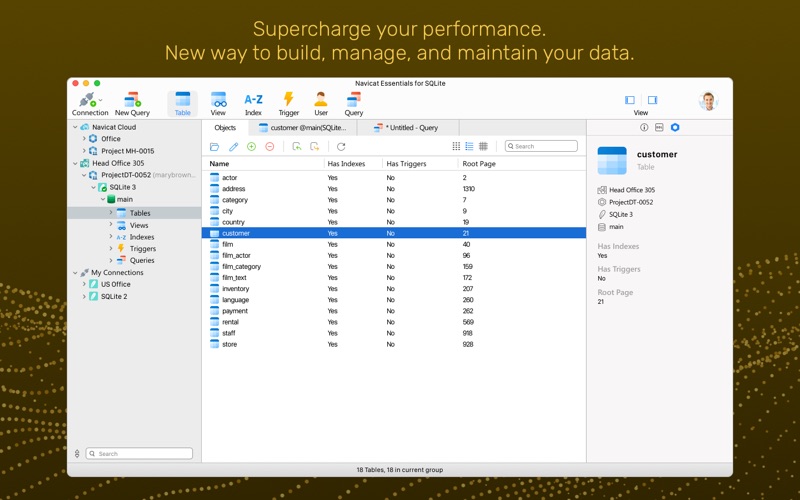Viewport: 800px width, 500px height.
Task: Select the store table row
Action: tap(394, 344)
